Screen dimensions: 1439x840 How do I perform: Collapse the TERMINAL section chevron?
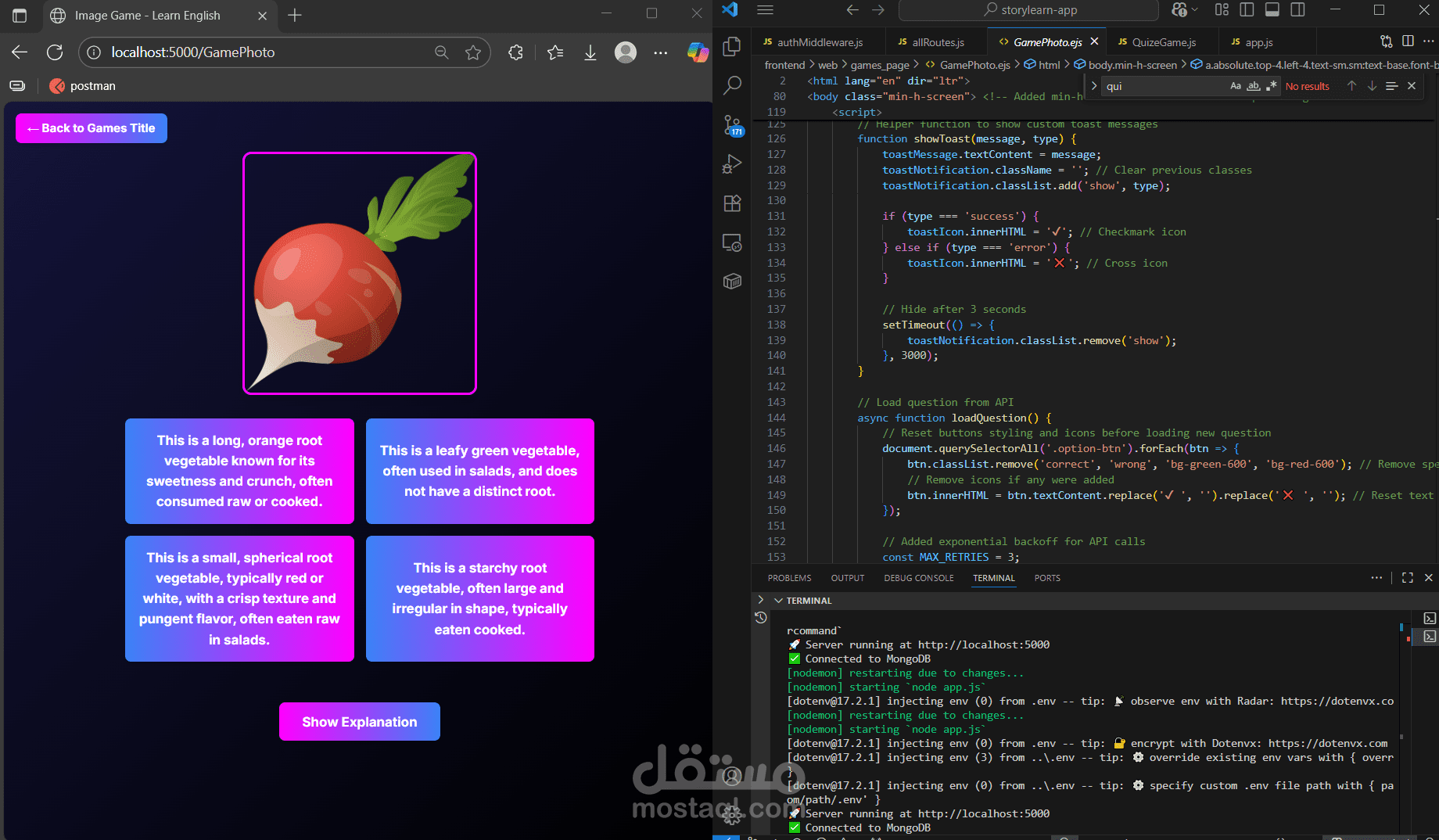point(778,601)
